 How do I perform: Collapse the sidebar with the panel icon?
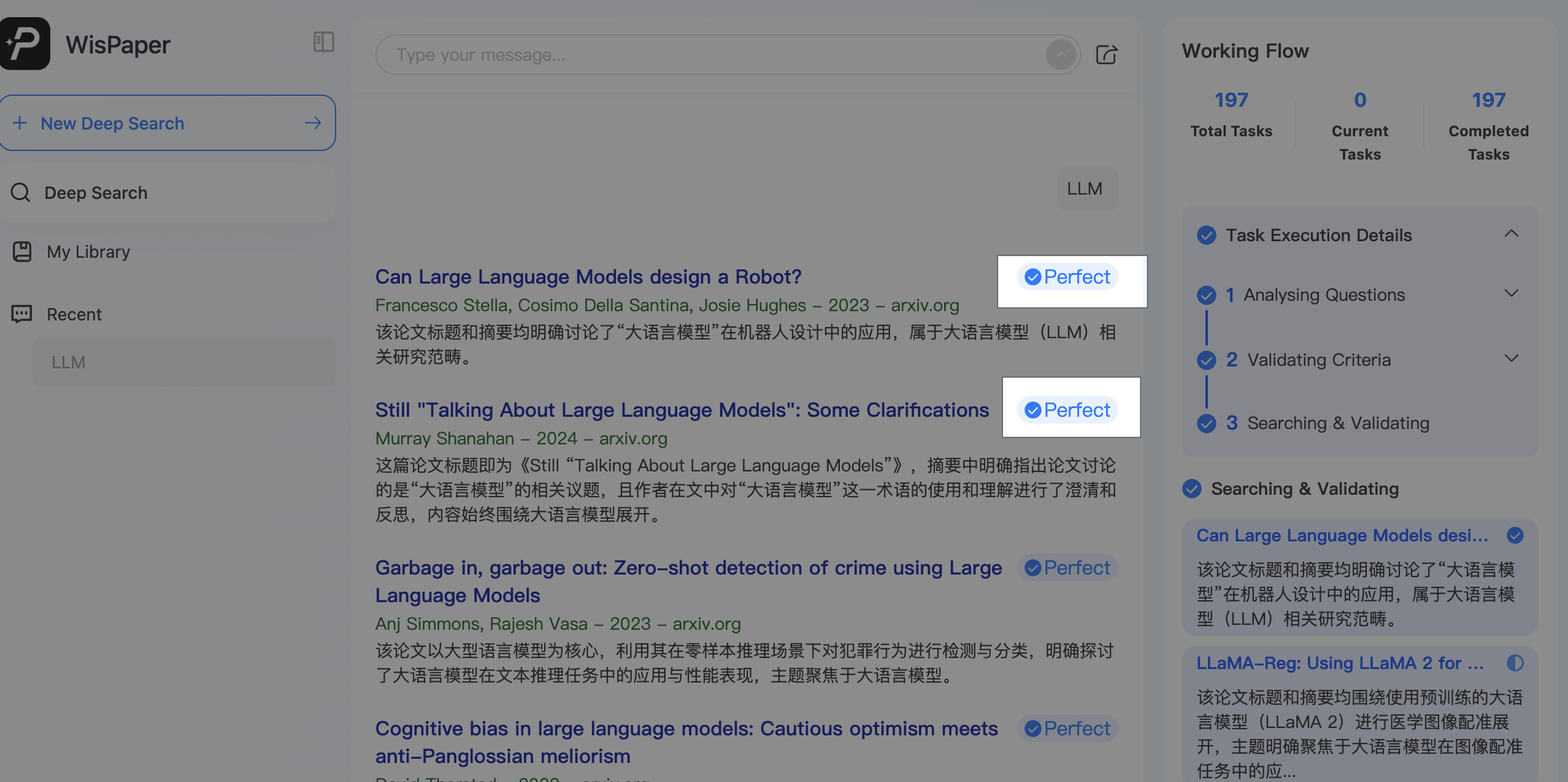click(x=323, y=43)
